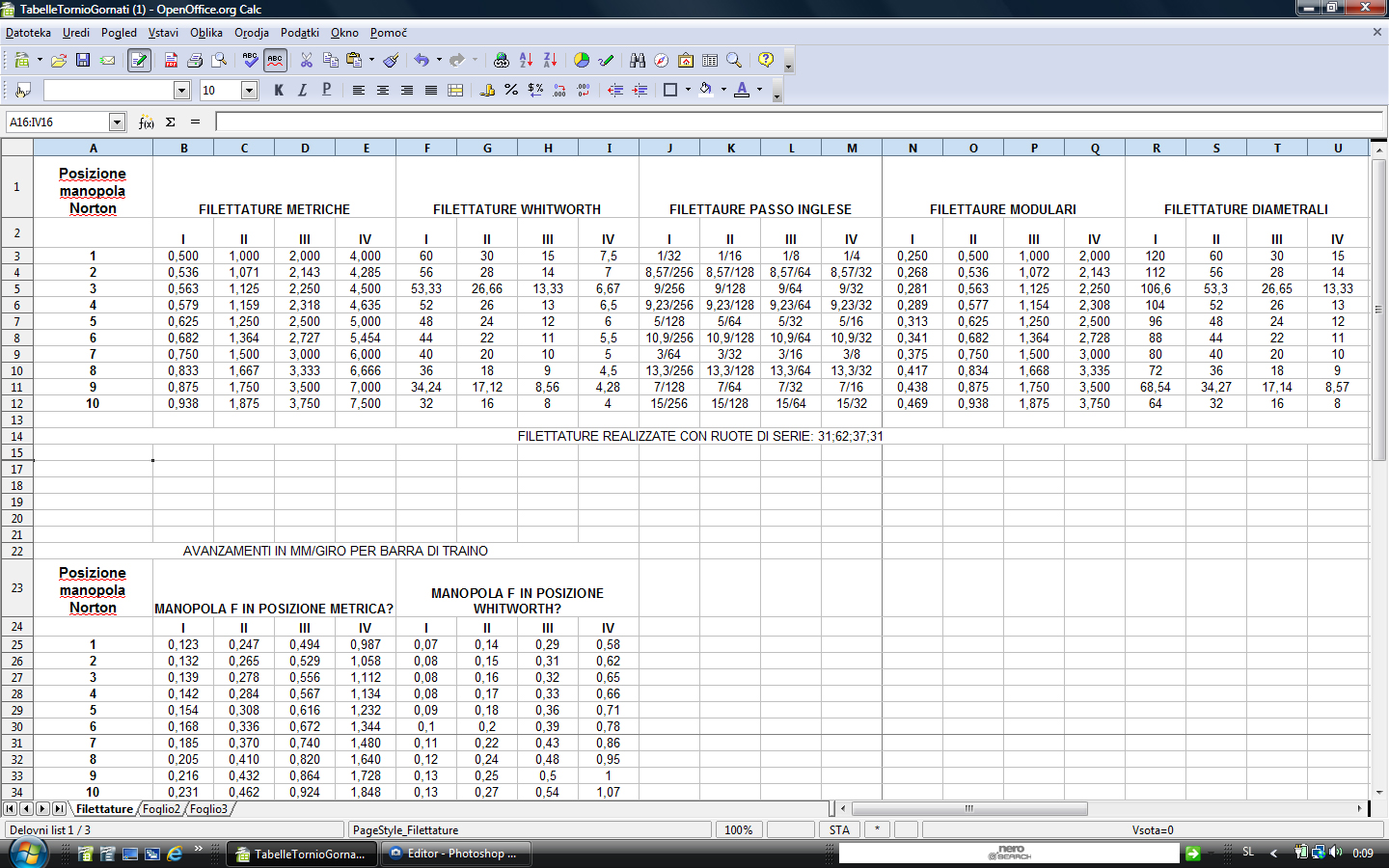Click the Save document icon

tap(83, 60)
